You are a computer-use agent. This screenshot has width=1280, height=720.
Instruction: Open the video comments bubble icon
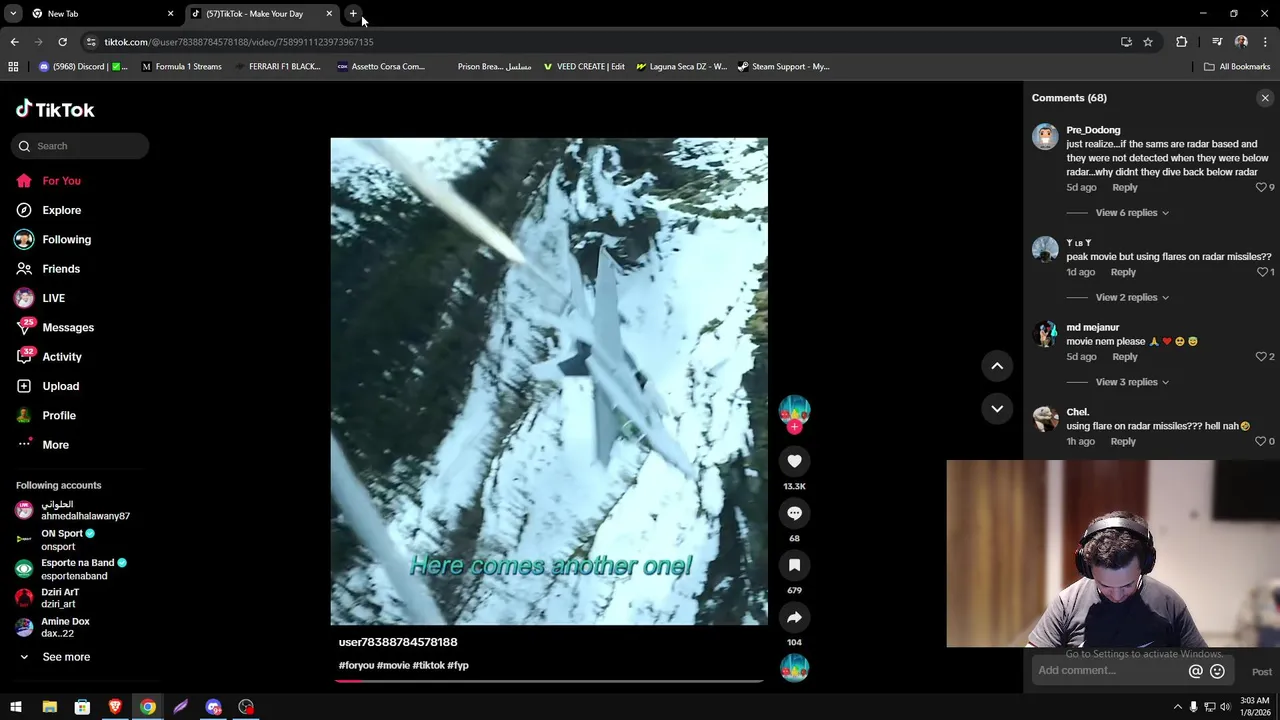click(x=794, y=513)
